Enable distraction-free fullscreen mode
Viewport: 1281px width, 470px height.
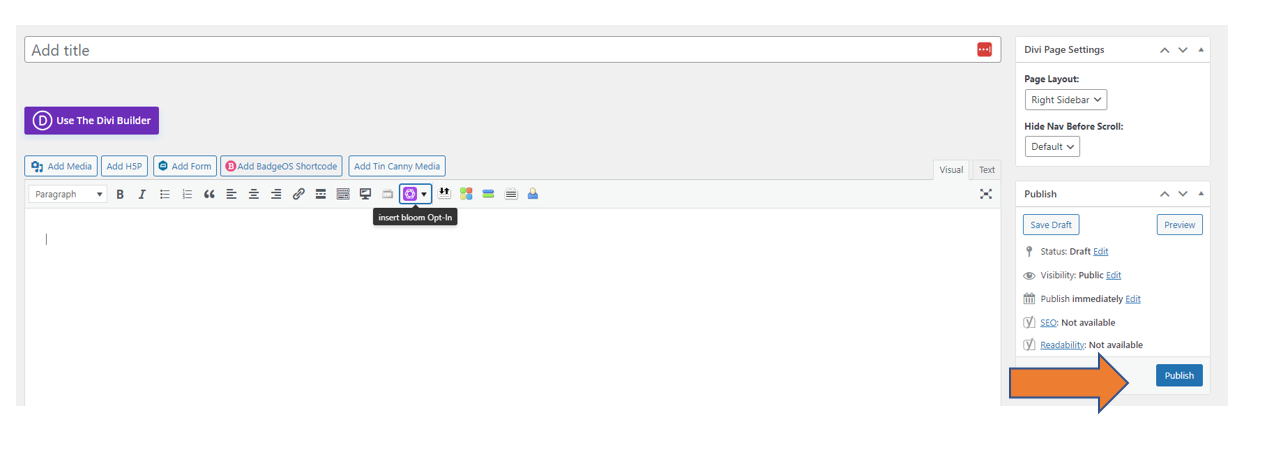point(986,194)
